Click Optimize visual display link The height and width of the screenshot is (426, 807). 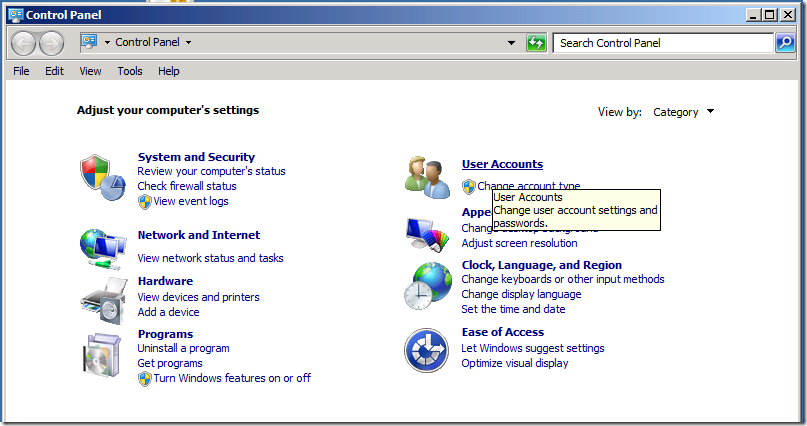pyautogui.click(x=515, y=363)
